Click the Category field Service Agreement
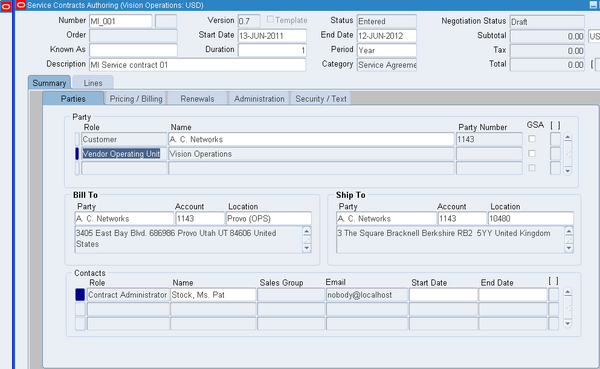Image resolution: width=600 pixels, height=369 pixels. [x=387, y=65]
